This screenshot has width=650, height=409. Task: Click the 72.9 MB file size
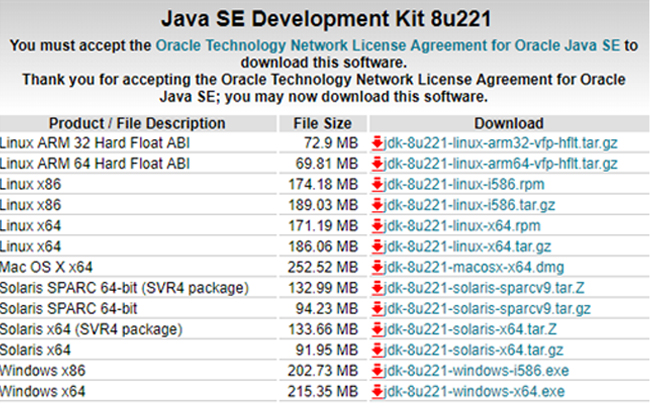(331, 143)
